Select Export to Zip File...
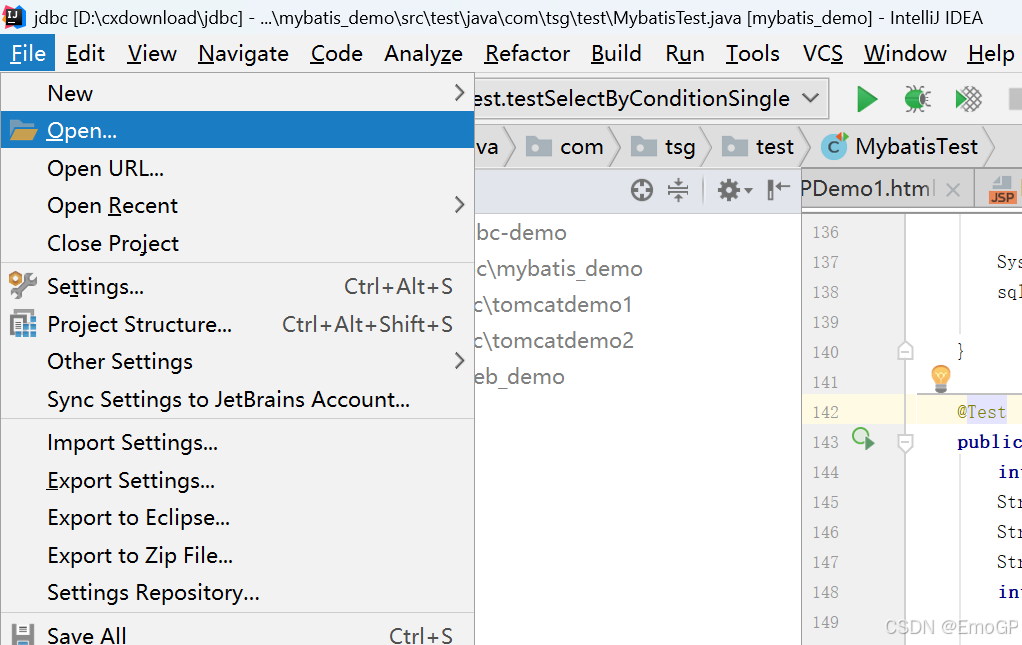 pos(237,555)
